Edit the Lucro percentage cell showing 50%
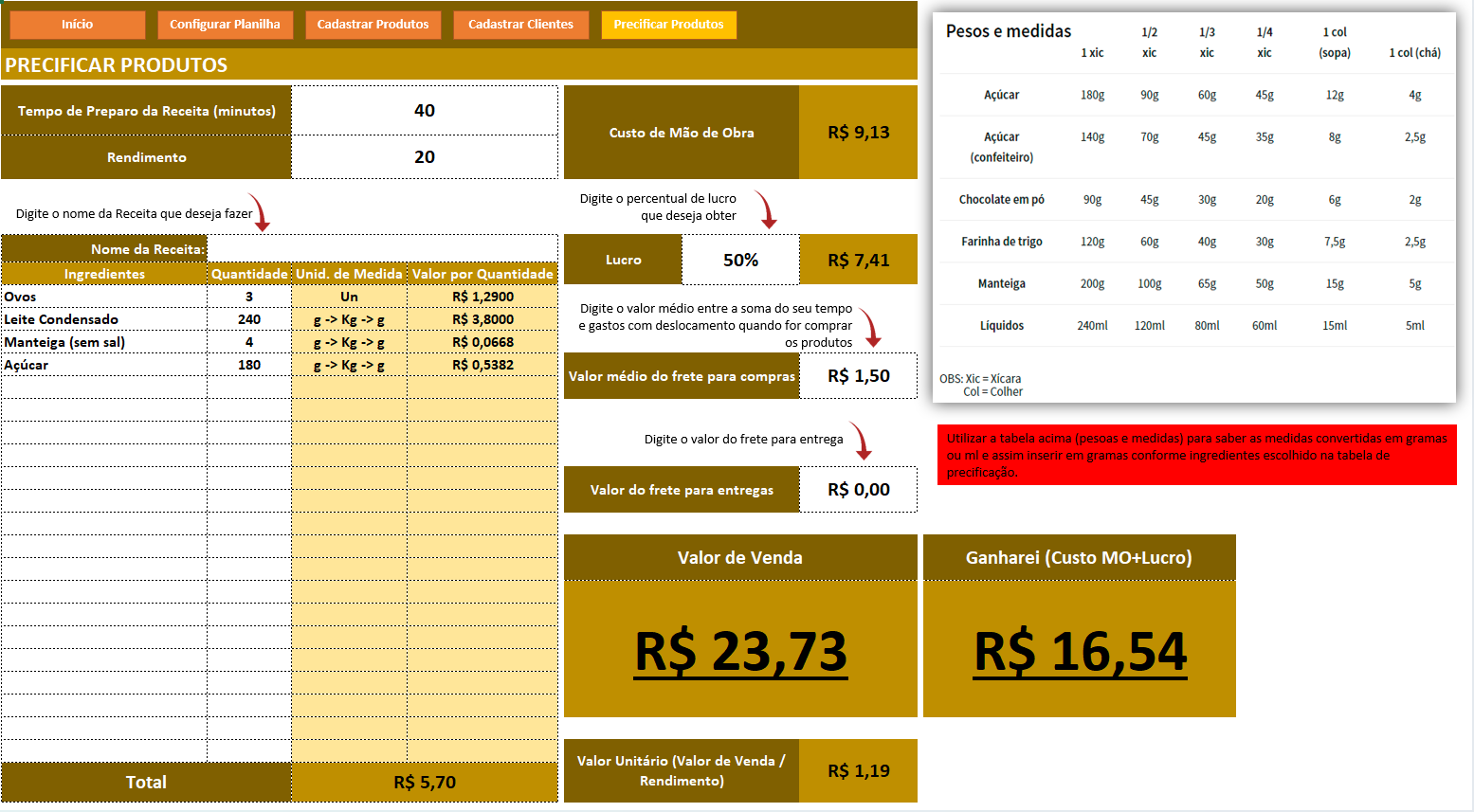Viewport: 1474px width, 812px height. pos(740,261)
